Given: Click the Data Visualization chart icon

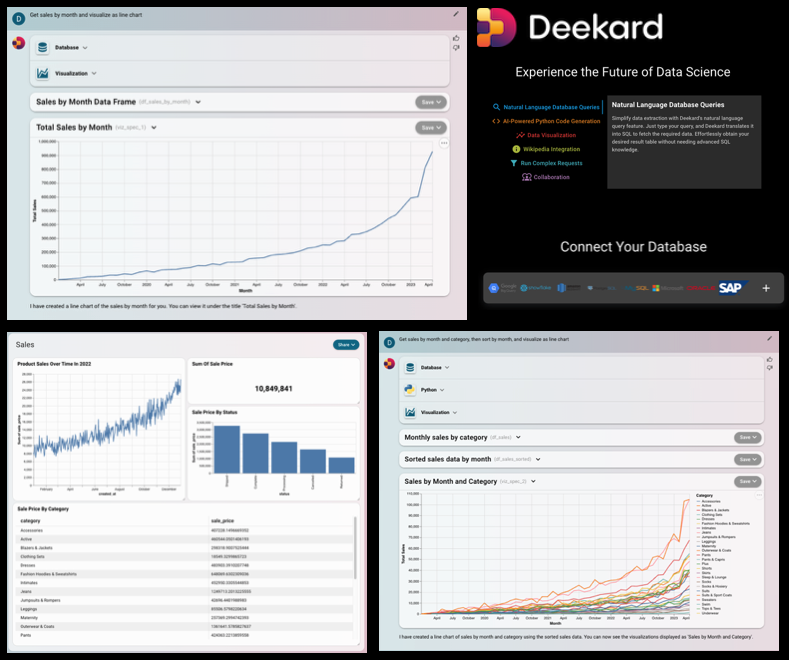Looking at the screenshot, I should tap(520, 135).
